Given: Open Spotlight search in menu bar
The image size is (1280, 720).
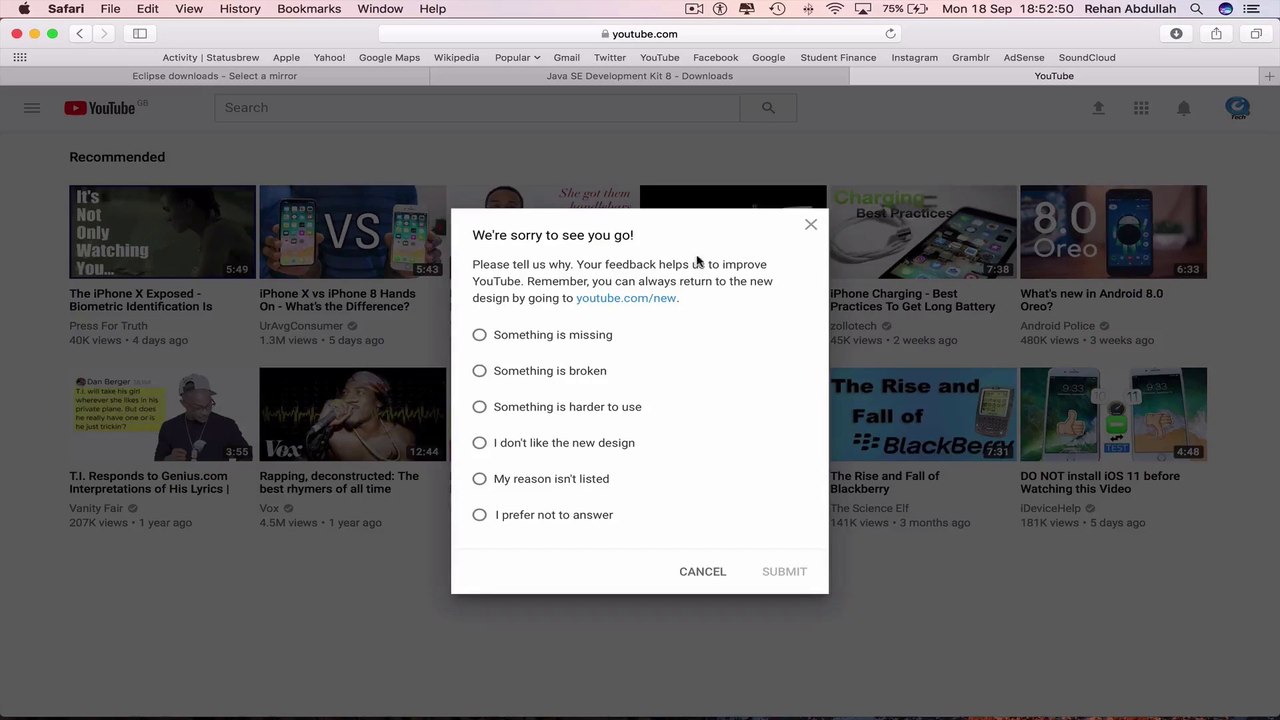Looking at the screenshot, I should (x=1196, y=9).
